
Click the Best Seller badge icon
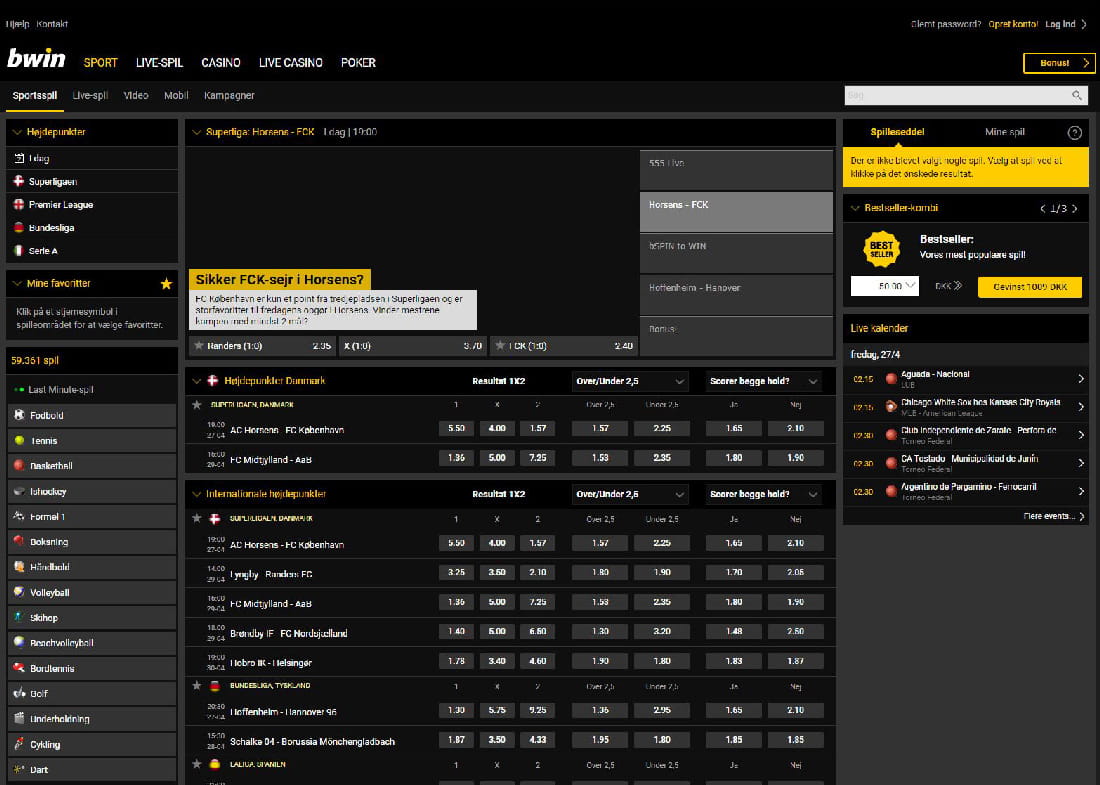(x=881, y=249)
